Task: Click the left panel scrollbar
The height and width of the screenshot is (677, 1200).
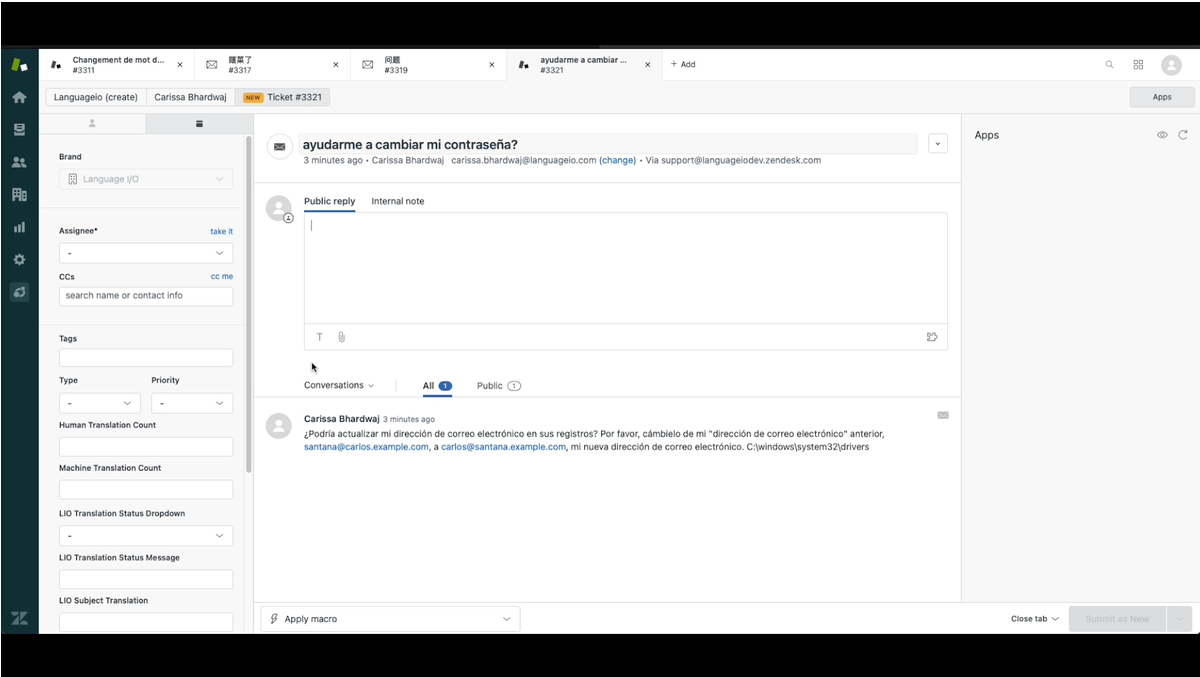Action: 248,305
